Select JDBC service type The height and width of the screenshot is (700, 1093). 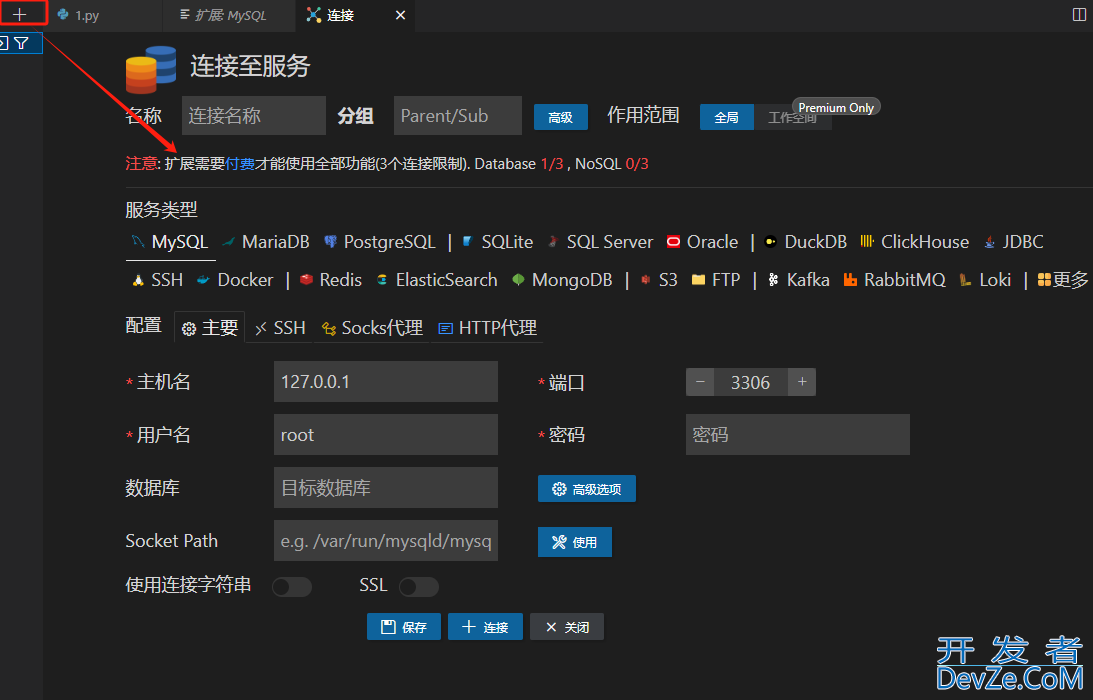(x=1014, y=242)
